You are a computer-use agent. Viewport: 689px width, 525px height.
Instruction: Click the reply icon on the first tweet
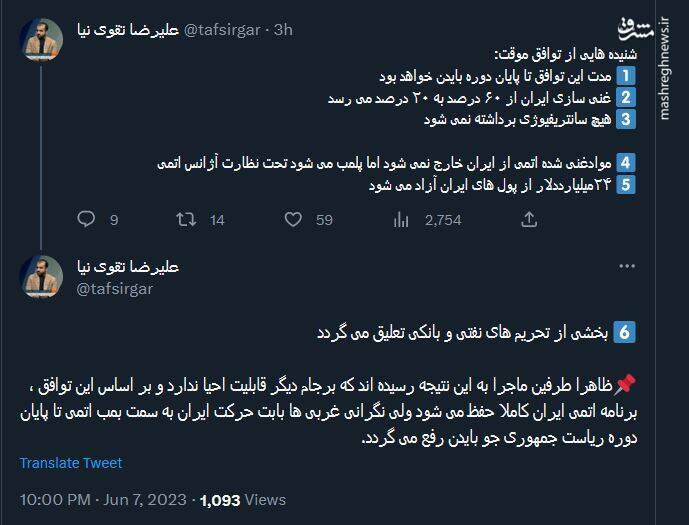(85, 220)
